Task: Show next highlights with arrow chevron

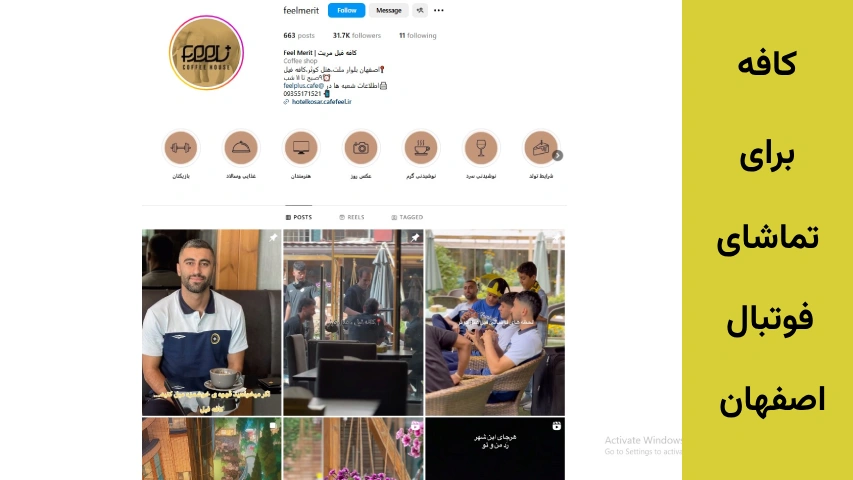Action: coord(558,156)
